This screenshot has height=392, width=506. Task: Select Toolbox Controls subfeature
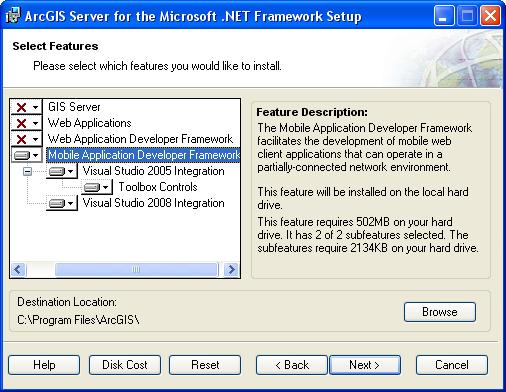click(x=158, y=187)
